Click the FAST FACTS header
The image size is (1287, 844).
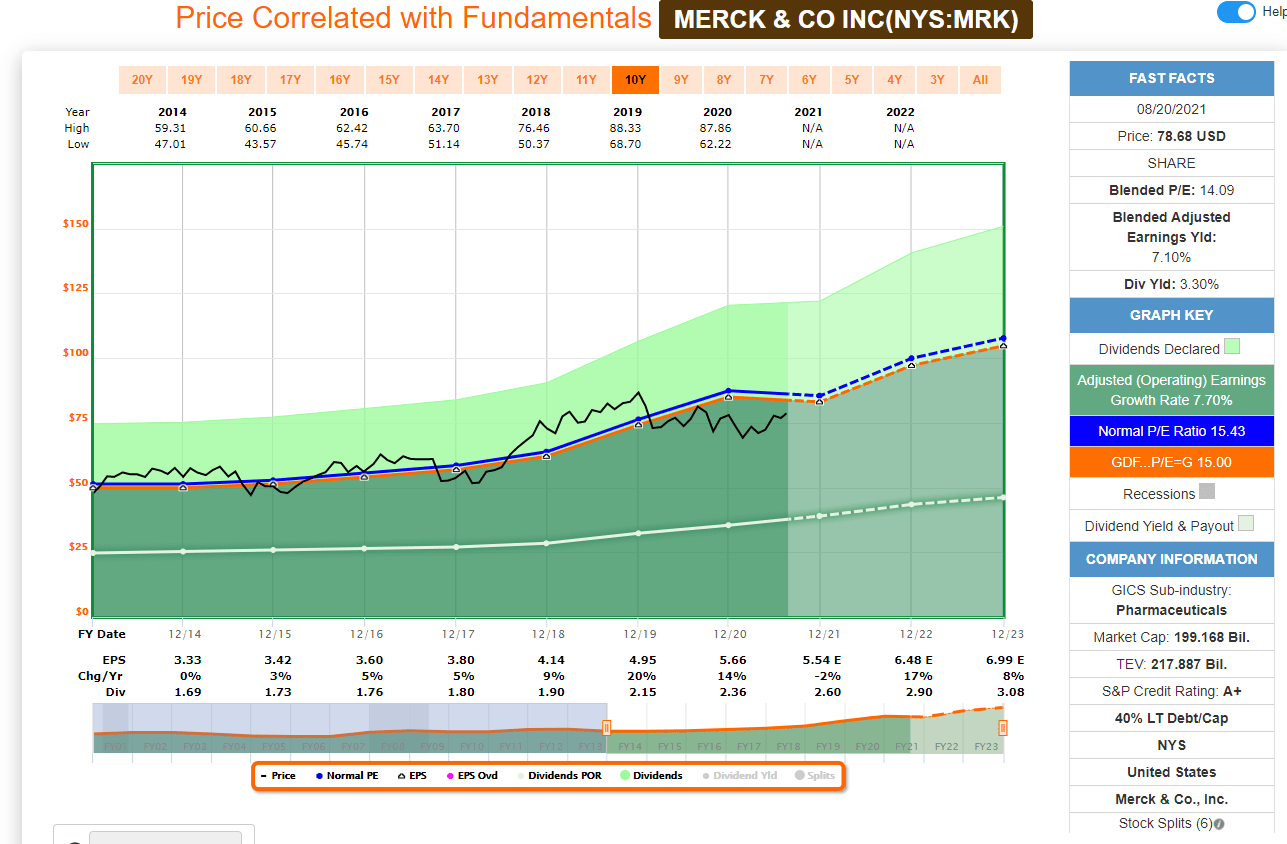1171,78
